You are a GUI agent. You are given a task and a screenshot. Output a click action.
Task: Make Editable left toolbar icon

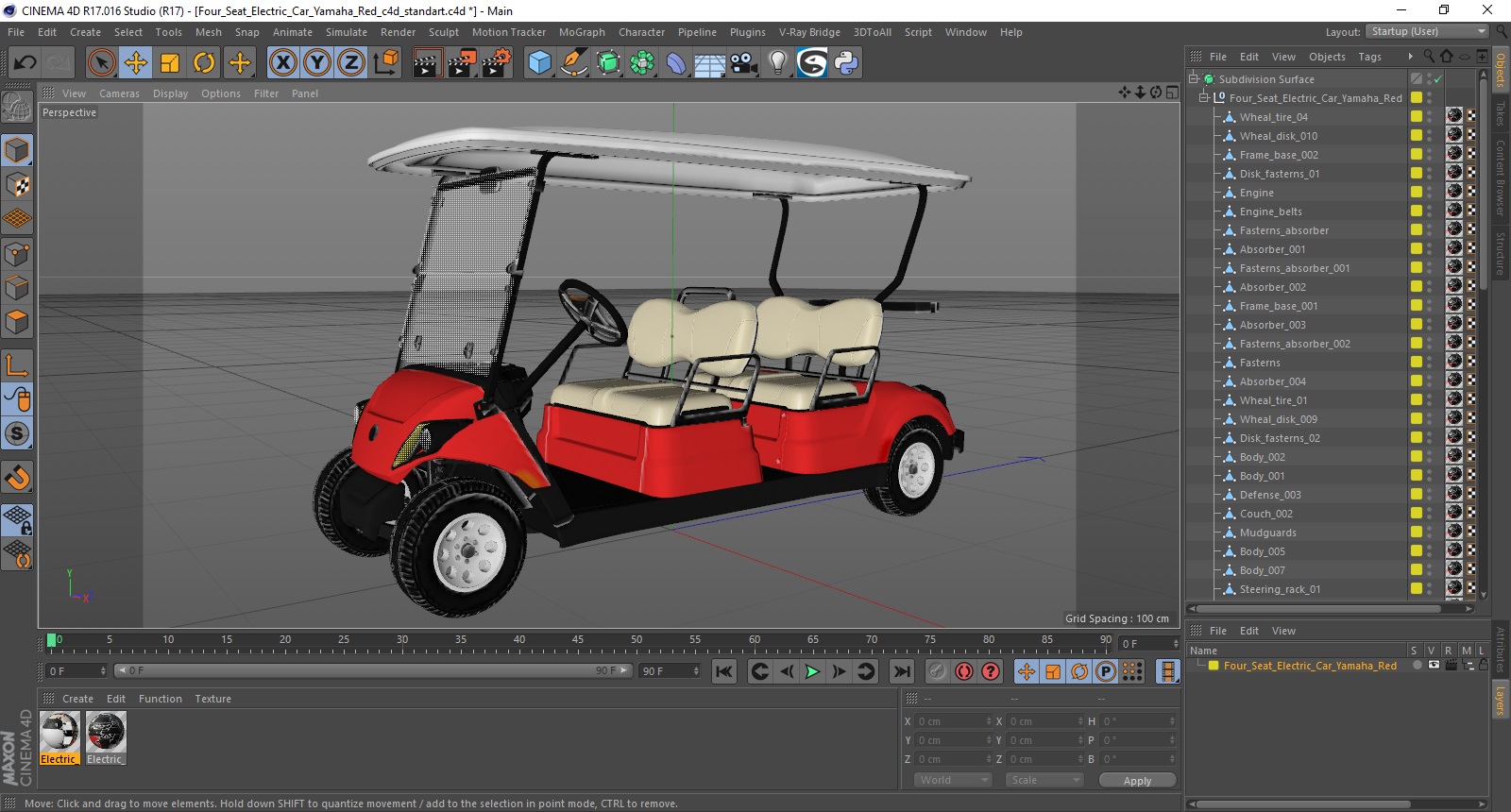pos(17,107)
